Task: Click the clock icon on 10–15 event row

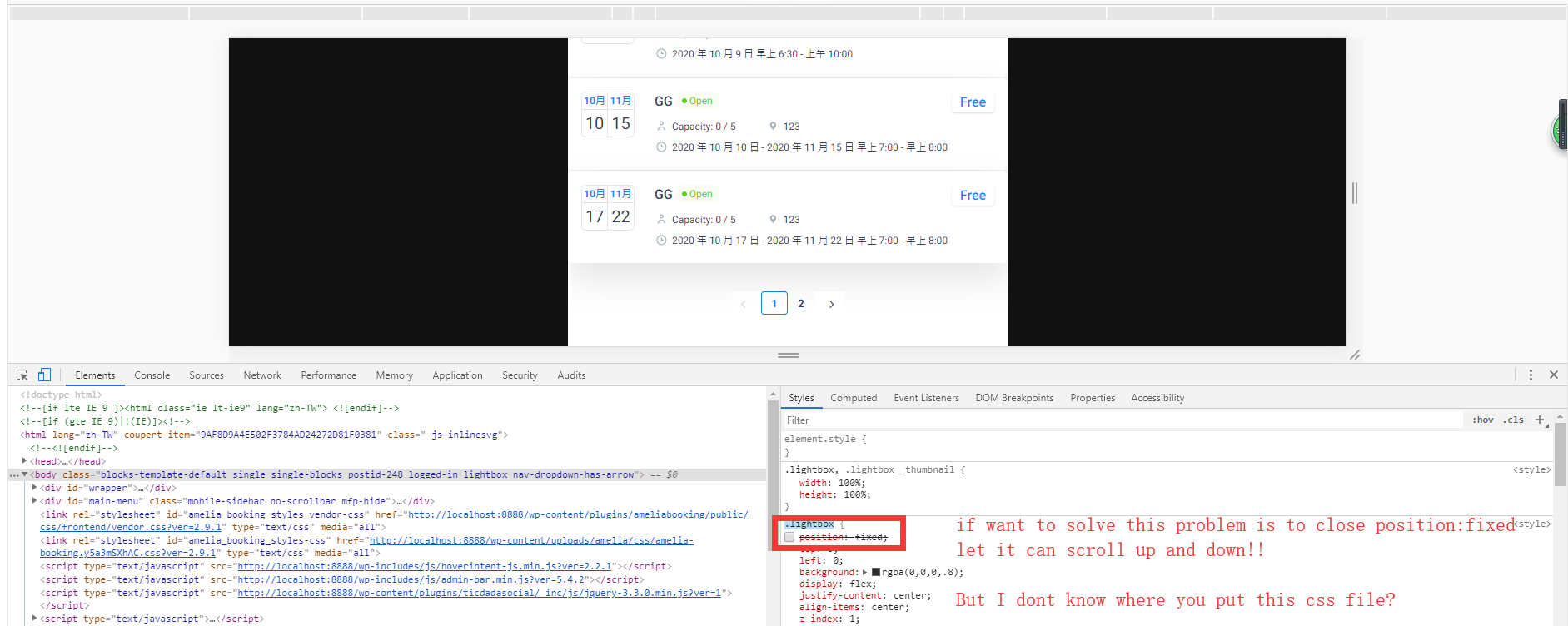Action: 661,147
